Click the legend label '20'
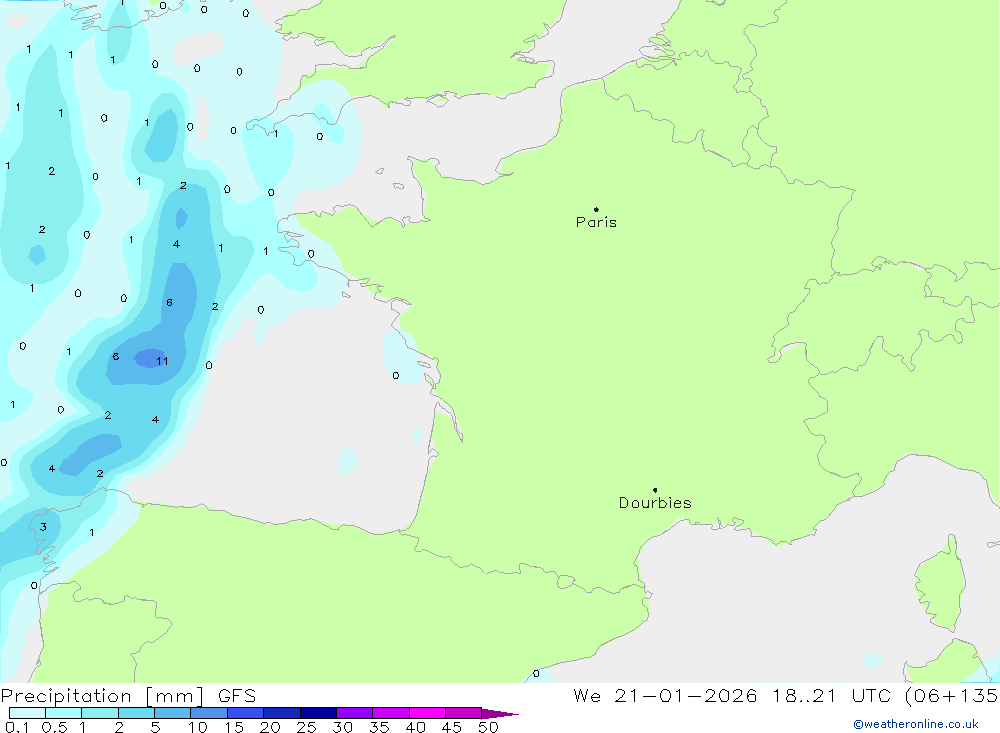The height and width of the screenshot is (733, 1000). (x=270, y=727)
